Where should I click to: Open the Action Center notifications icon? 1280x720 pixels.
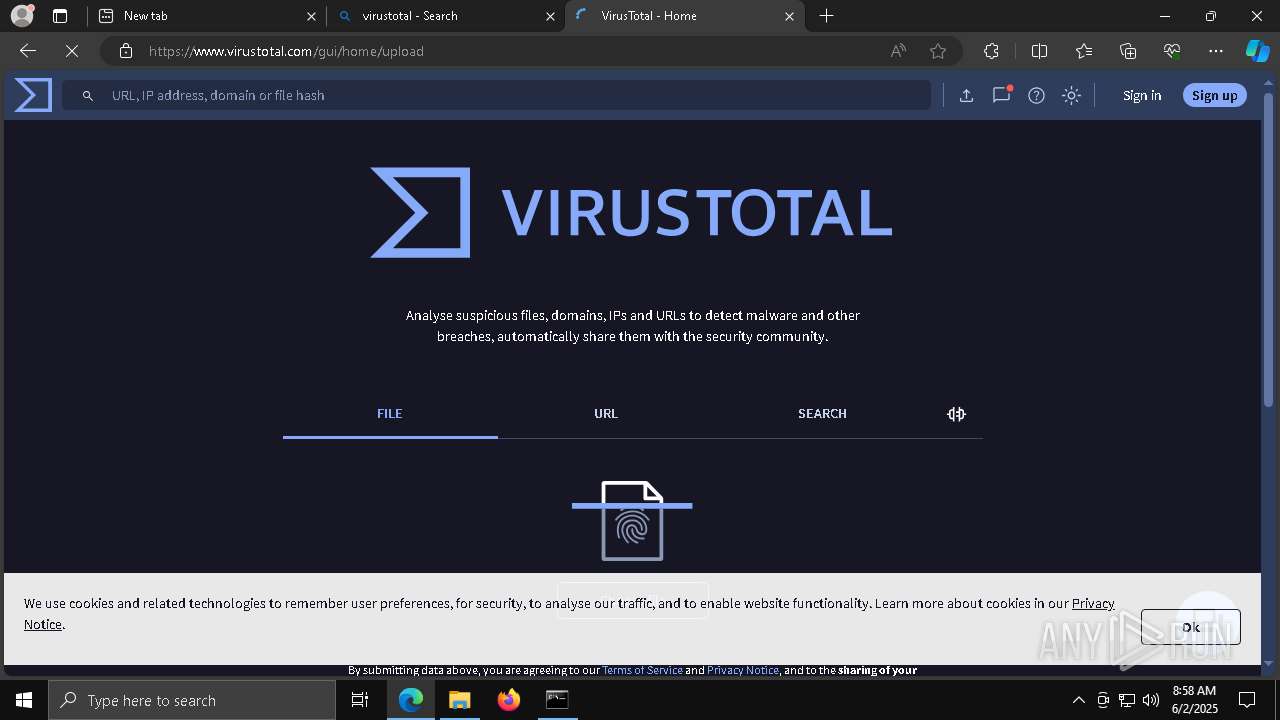(x=1247, y=700)
